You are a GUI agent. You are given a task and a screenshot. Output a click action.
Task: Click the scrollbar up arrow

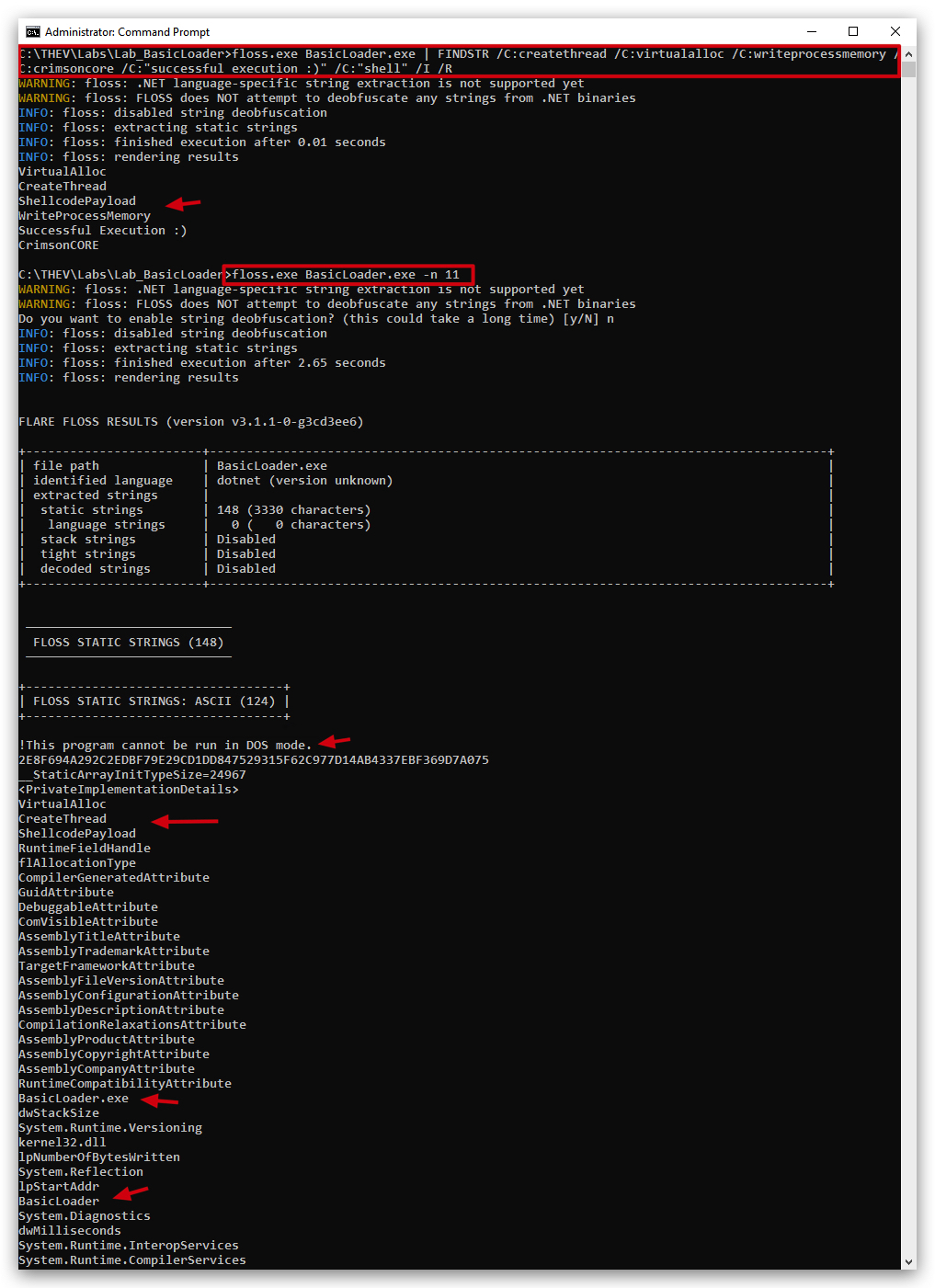click(x=908, y=54)
